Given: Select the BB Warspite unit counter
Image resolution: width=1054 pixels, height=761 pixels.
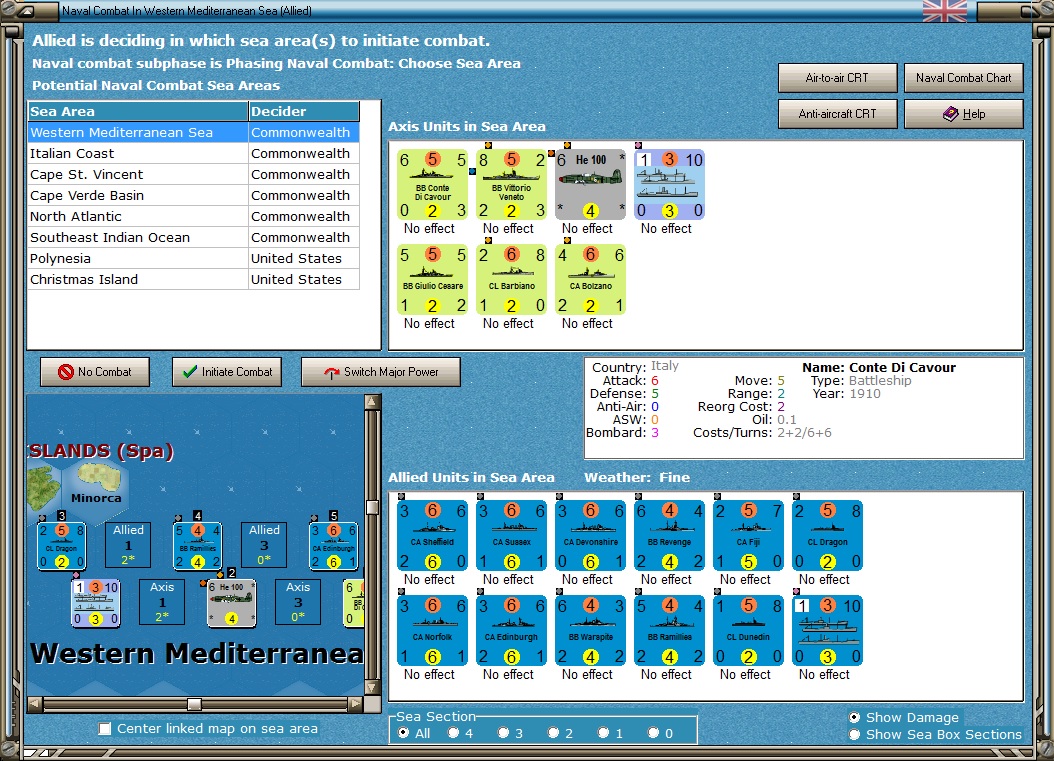Looking at the screenshot, I should 590,631.
